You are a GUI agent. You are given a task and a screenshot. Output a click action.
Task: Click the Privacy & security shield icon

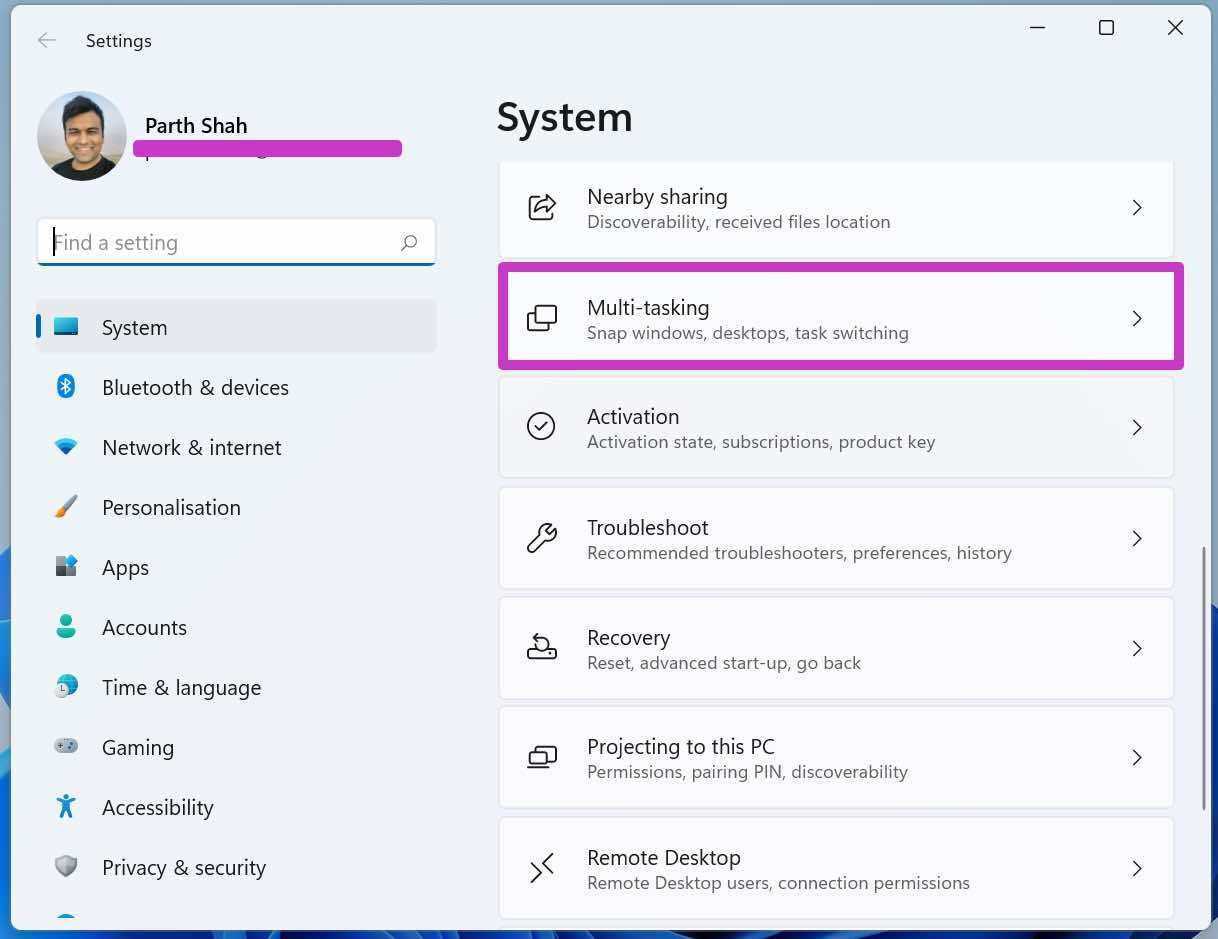click(66, 866)
